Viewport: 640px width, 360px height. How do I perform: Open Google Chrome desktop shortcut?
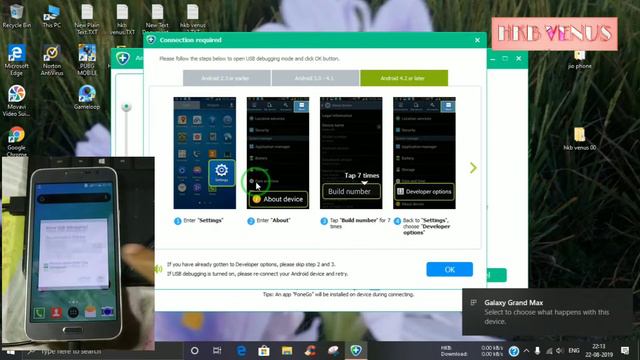16,142
